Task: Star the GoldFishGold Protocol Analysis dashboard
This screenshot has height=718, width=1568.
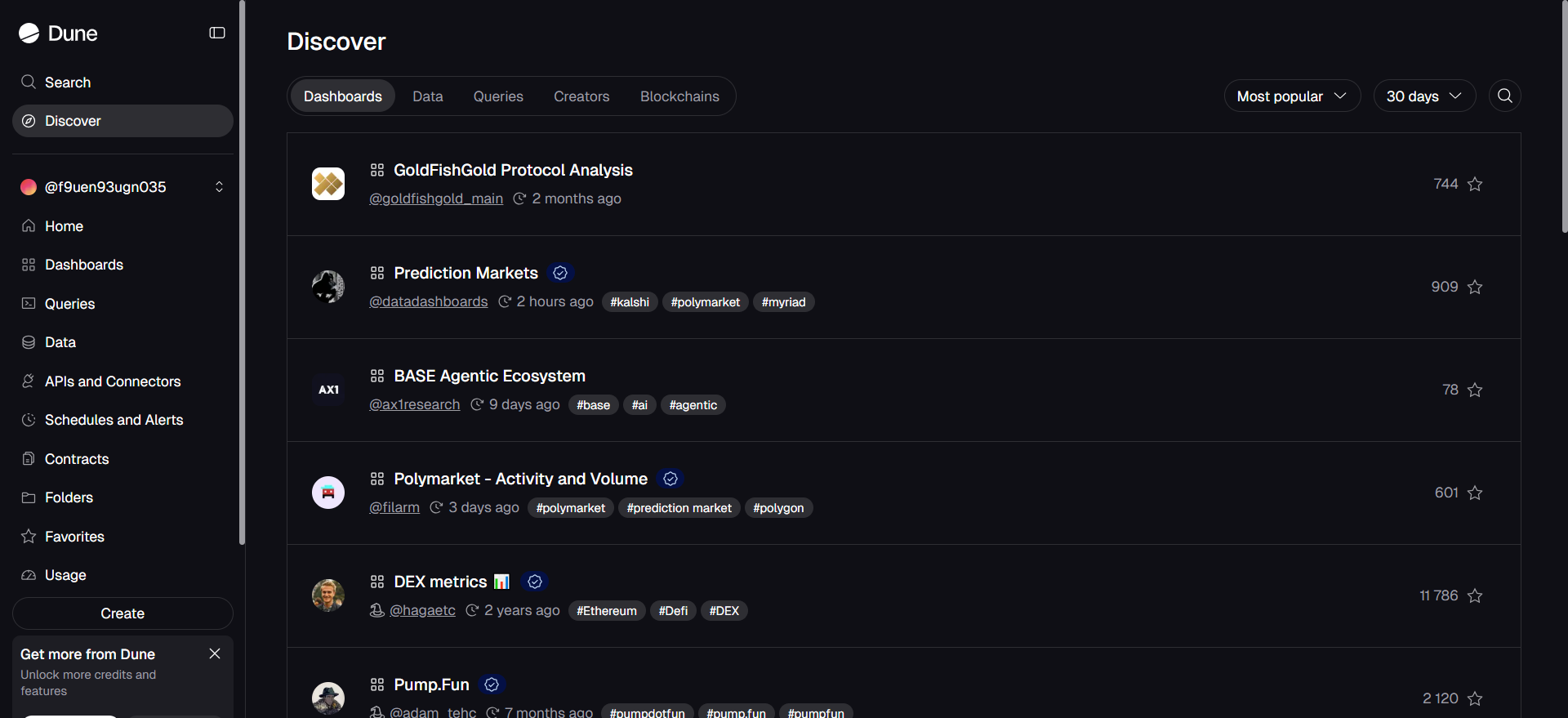Action: point(1475,184)
